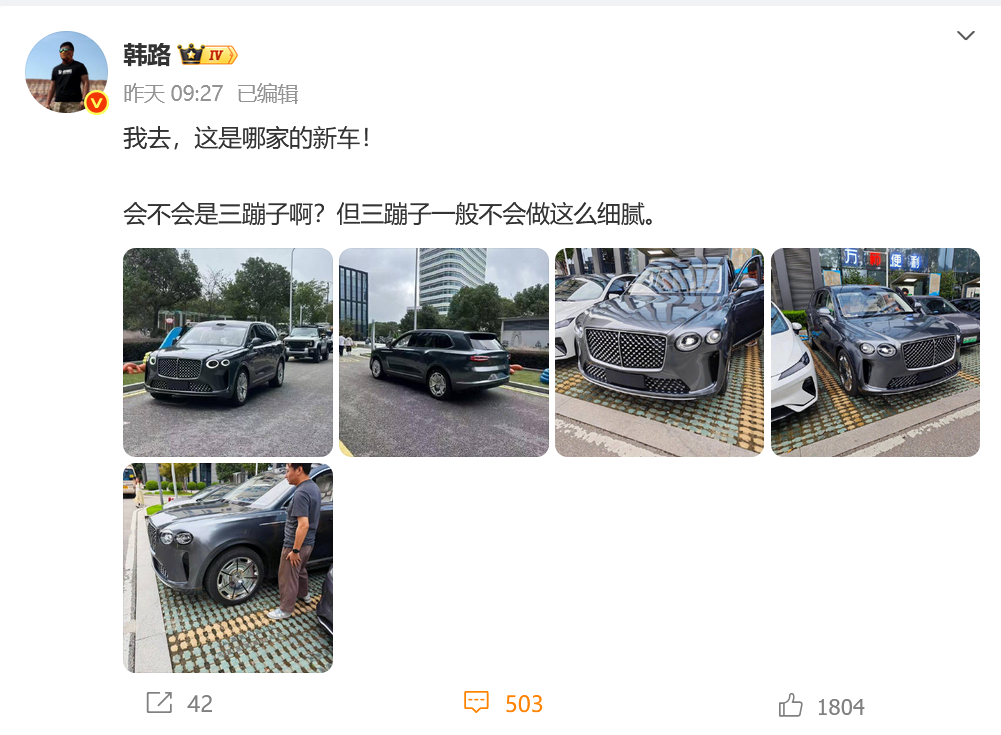The width and height of the screenshot is (1001, 735).
Task: Click the repost share icon
Action: tap(159, 702)
